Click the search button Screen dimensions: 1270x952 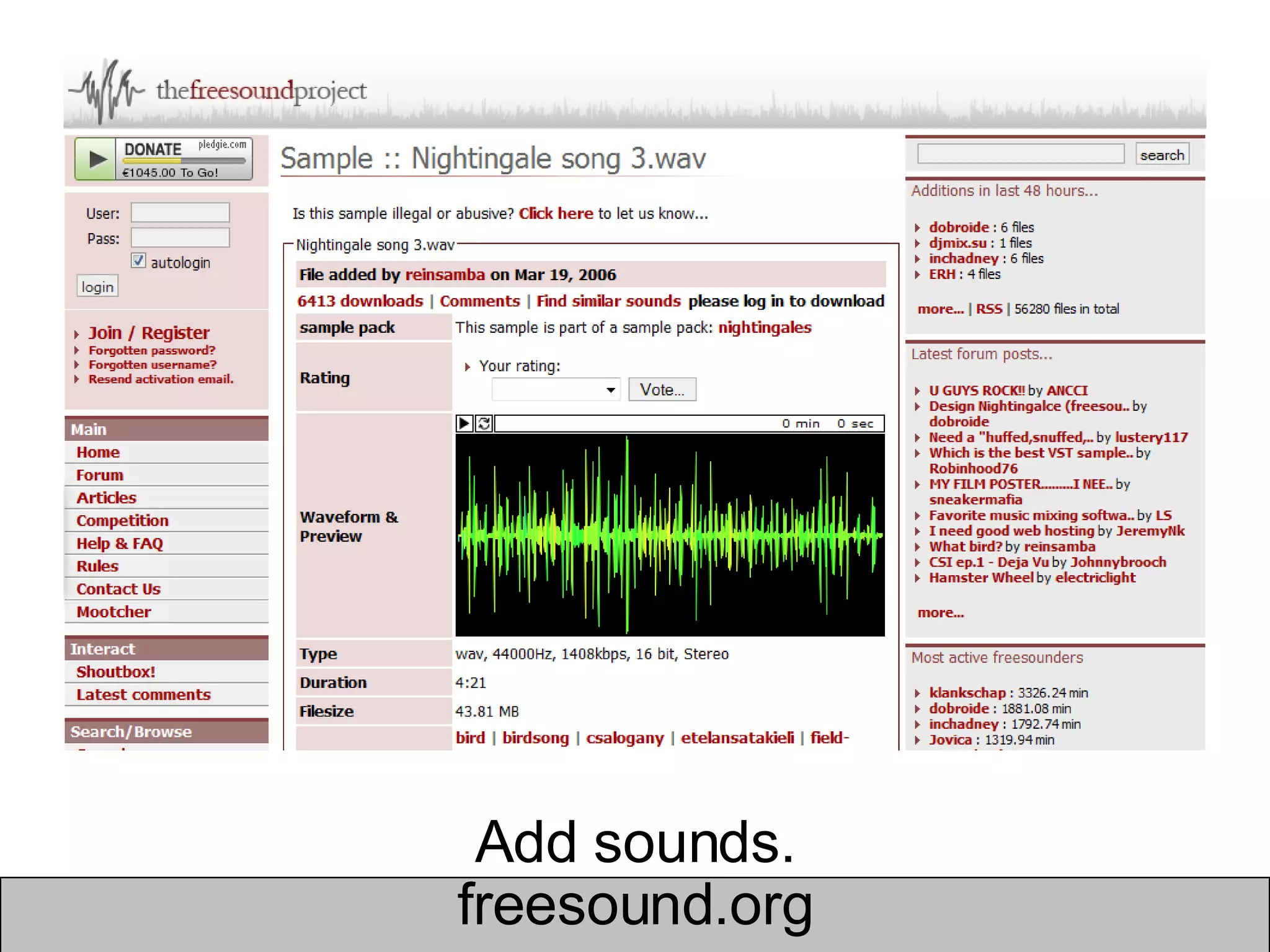(1162, 154)
